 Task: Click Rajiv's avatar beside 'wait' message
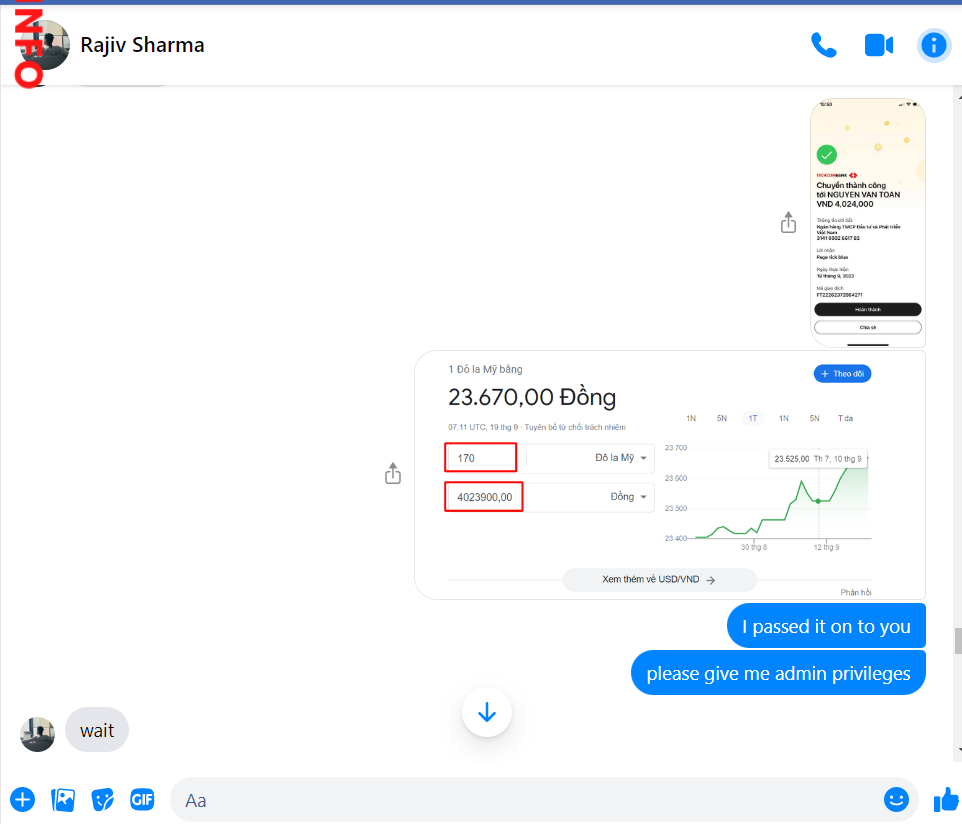(37, 733)
